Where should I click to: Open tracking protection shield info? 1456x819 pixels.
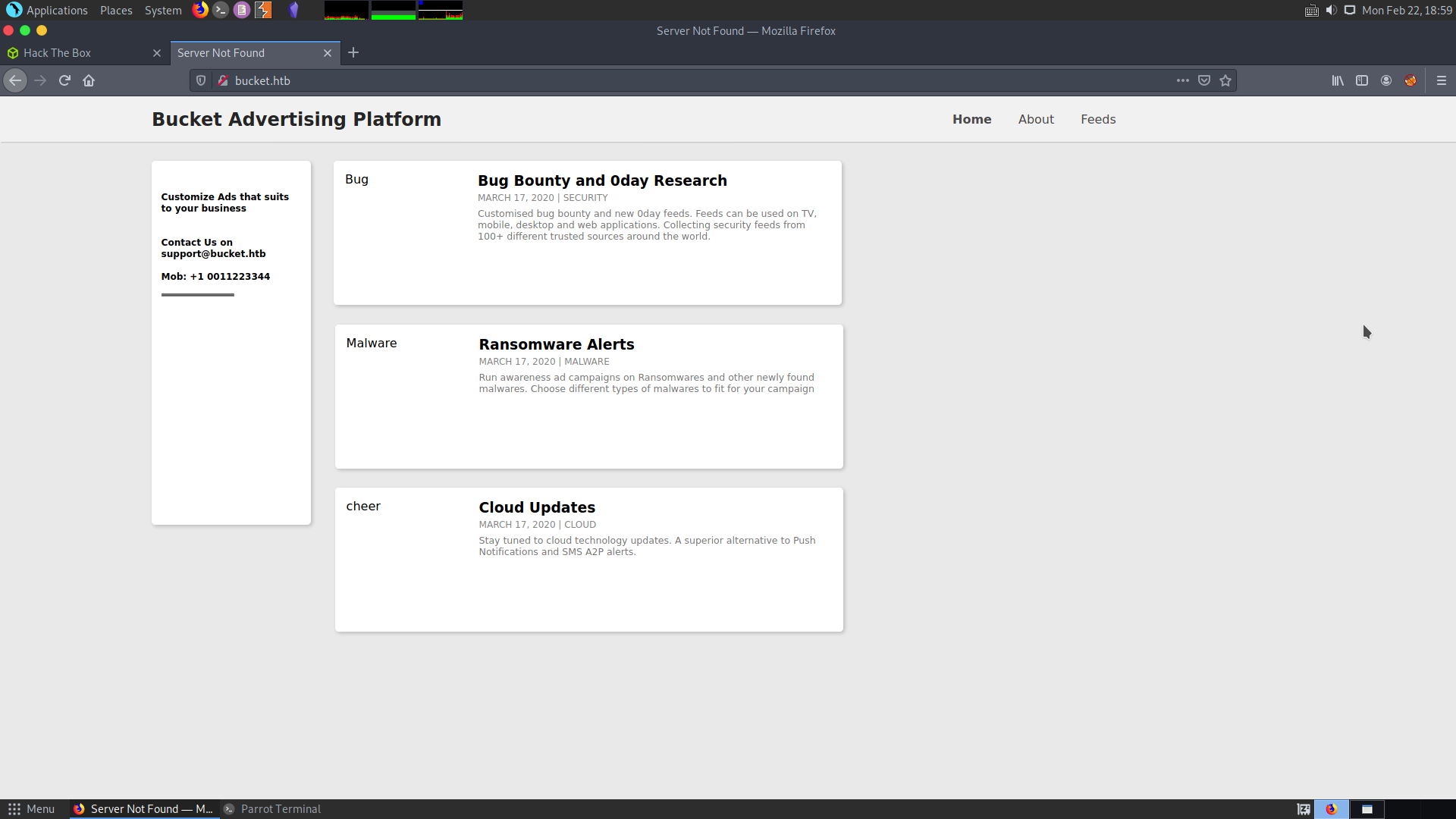pyautogui.click(x=201, y=80)
